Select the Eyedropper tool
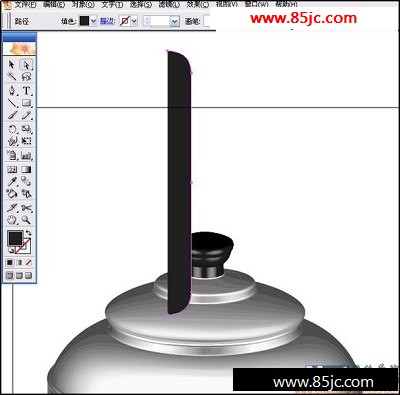Image resolution: width=400 pixels, height=395 pixels. coord(12,182)
